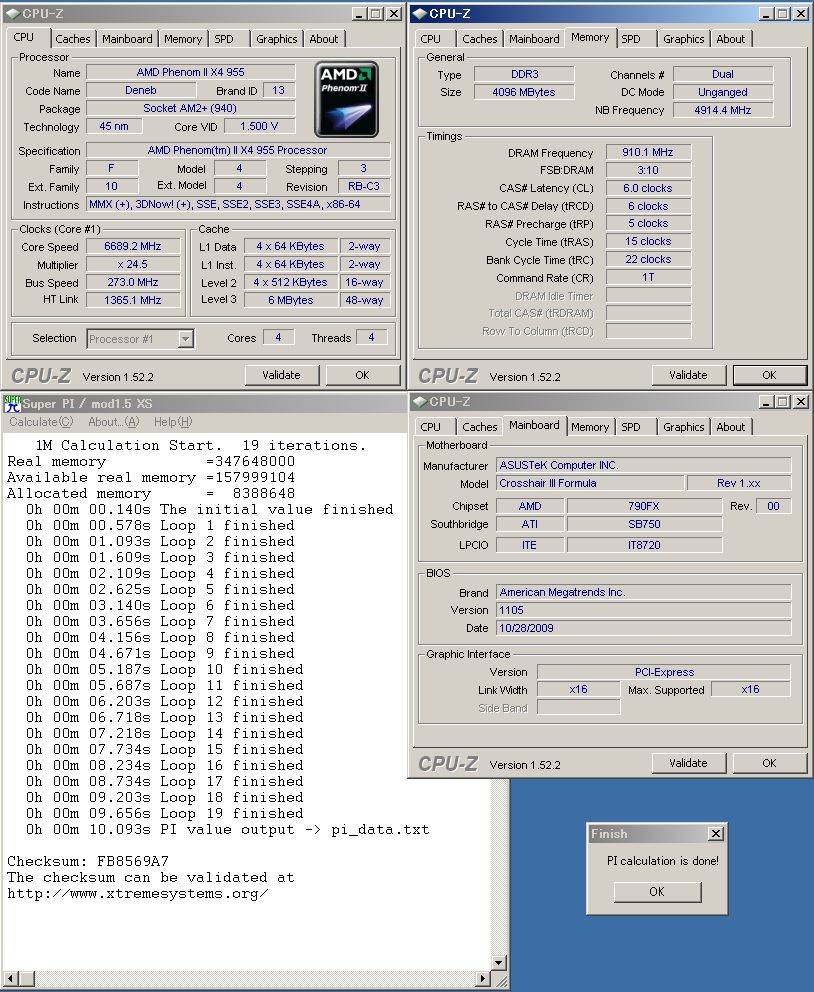
Task: Click the NB Frequency value 4914.4 MHz
Action: tap(723, 110)
